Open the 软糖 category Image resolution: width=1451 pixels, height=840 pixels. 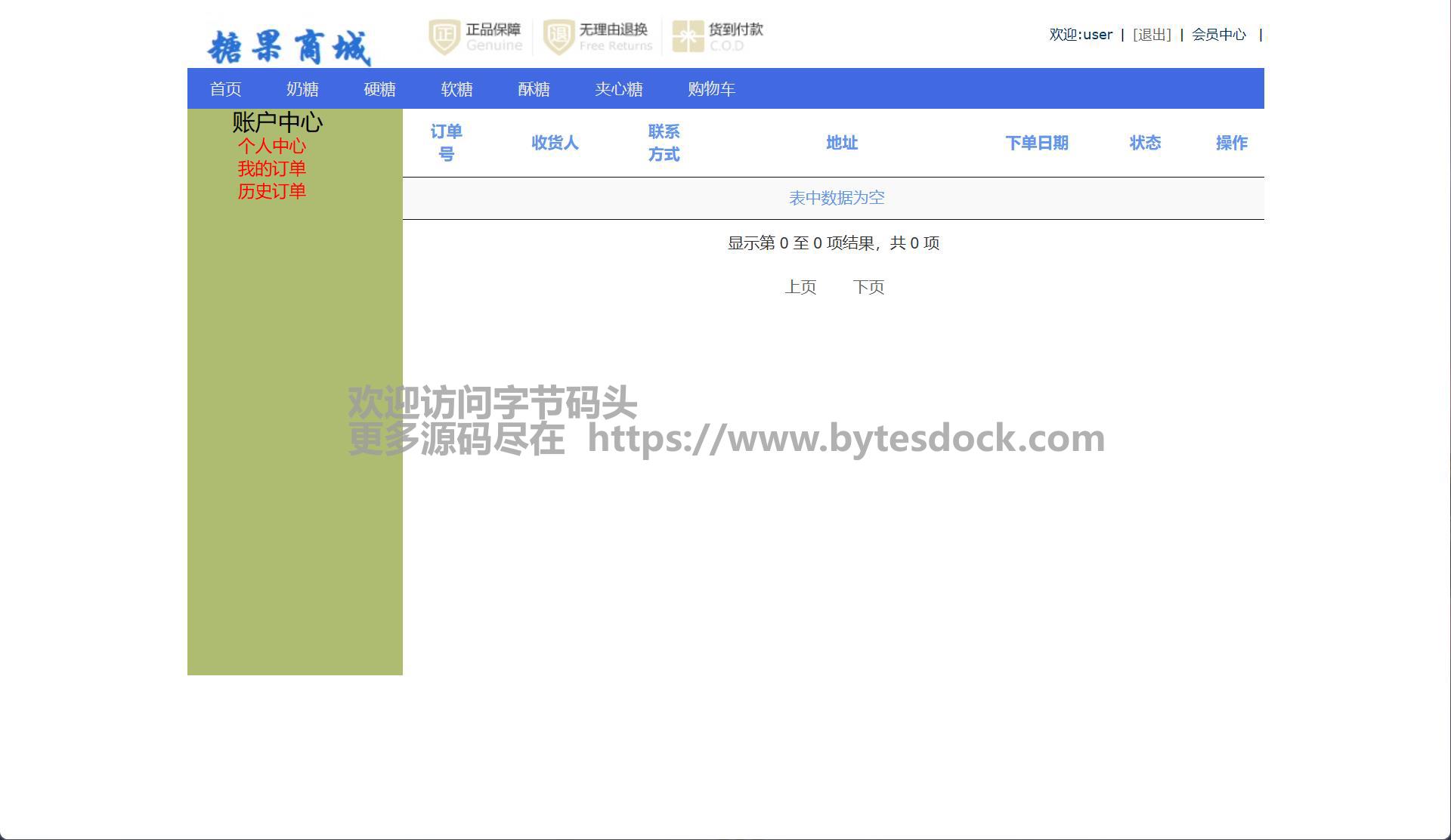coord(456,89)
